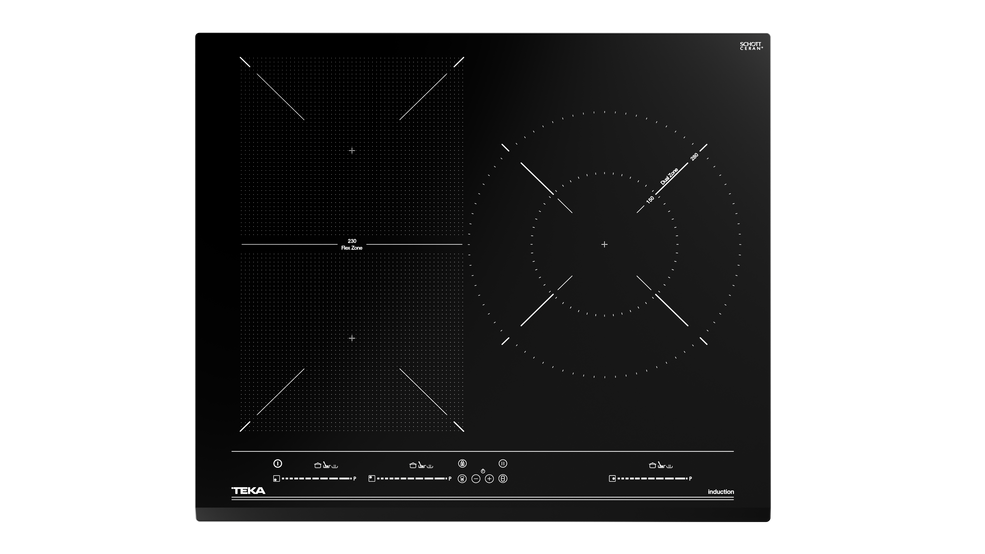The height and width of the screenshot is (554, 985).
Task: Tap left zone cooking function icons
Action: click(326, 464)
